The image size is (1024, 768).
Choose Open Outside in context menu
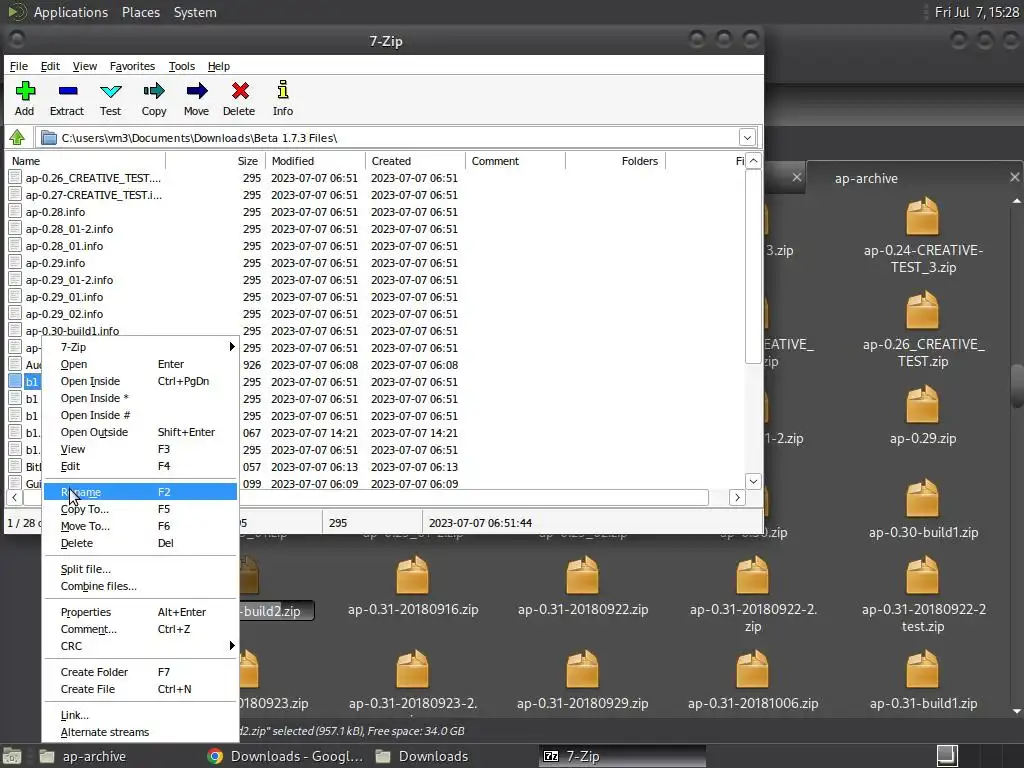click(140, 432)
